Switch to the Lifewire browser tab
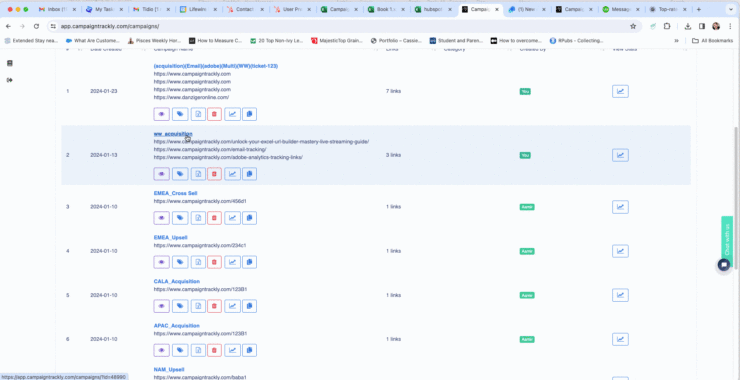Viewport: 740px width, 380px height. pyautogui.click(x=197, y=9)
